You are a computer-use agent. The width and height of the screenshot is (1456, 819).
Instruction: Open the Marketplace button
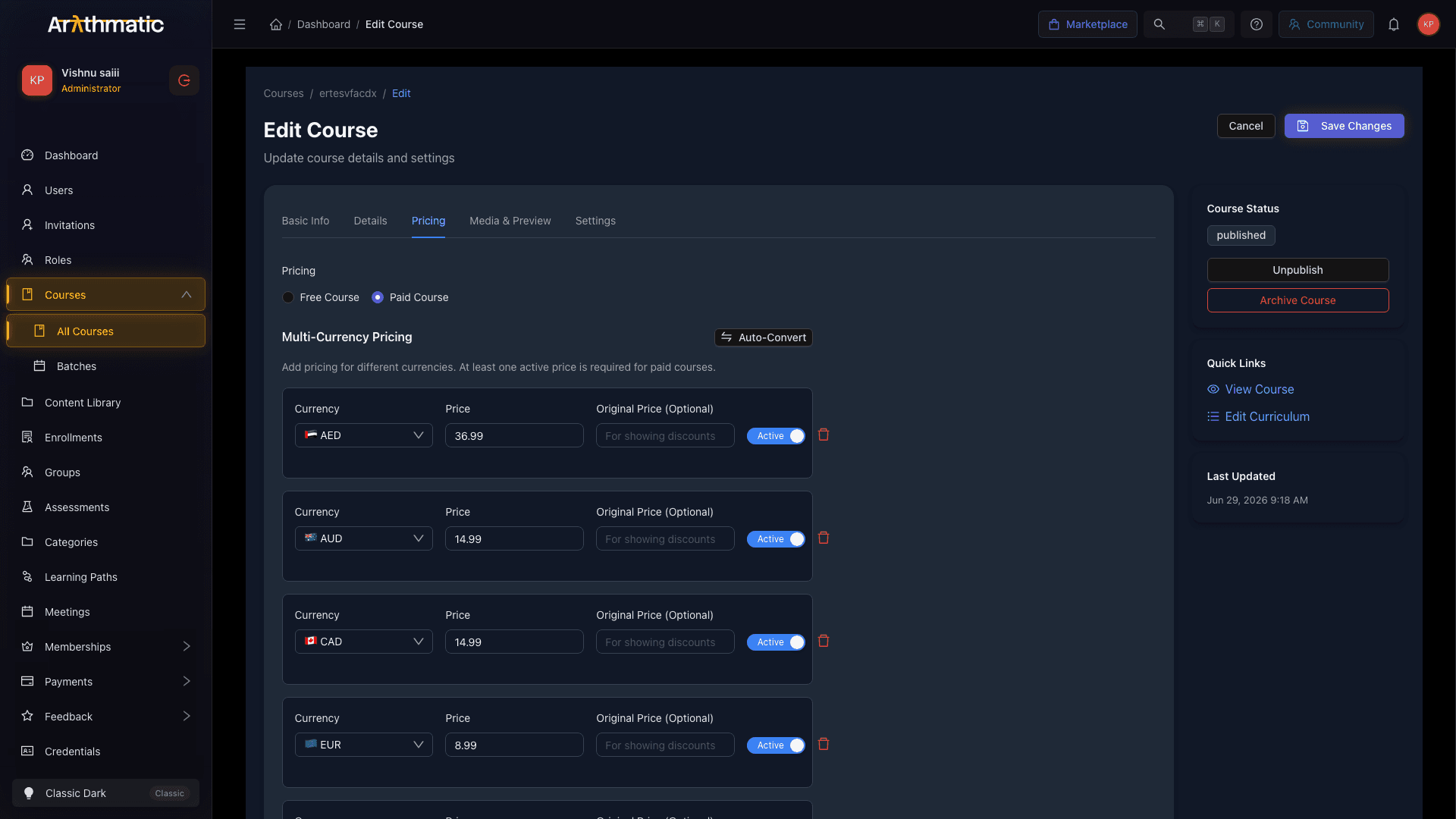tap(1087, 24)
